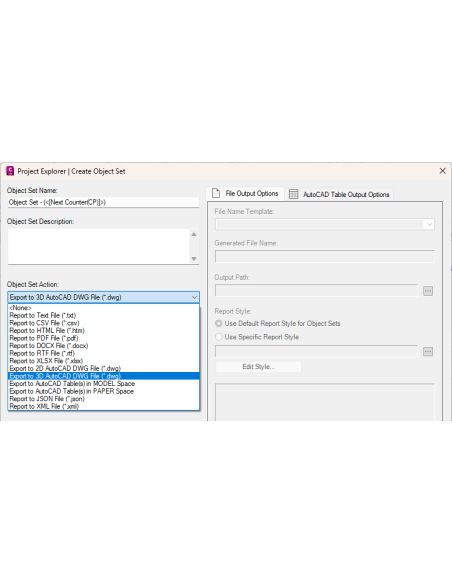This screenshot has height=584, width=452.
Task: Select Report to CSV File (*.csv)
Action: 104,323
